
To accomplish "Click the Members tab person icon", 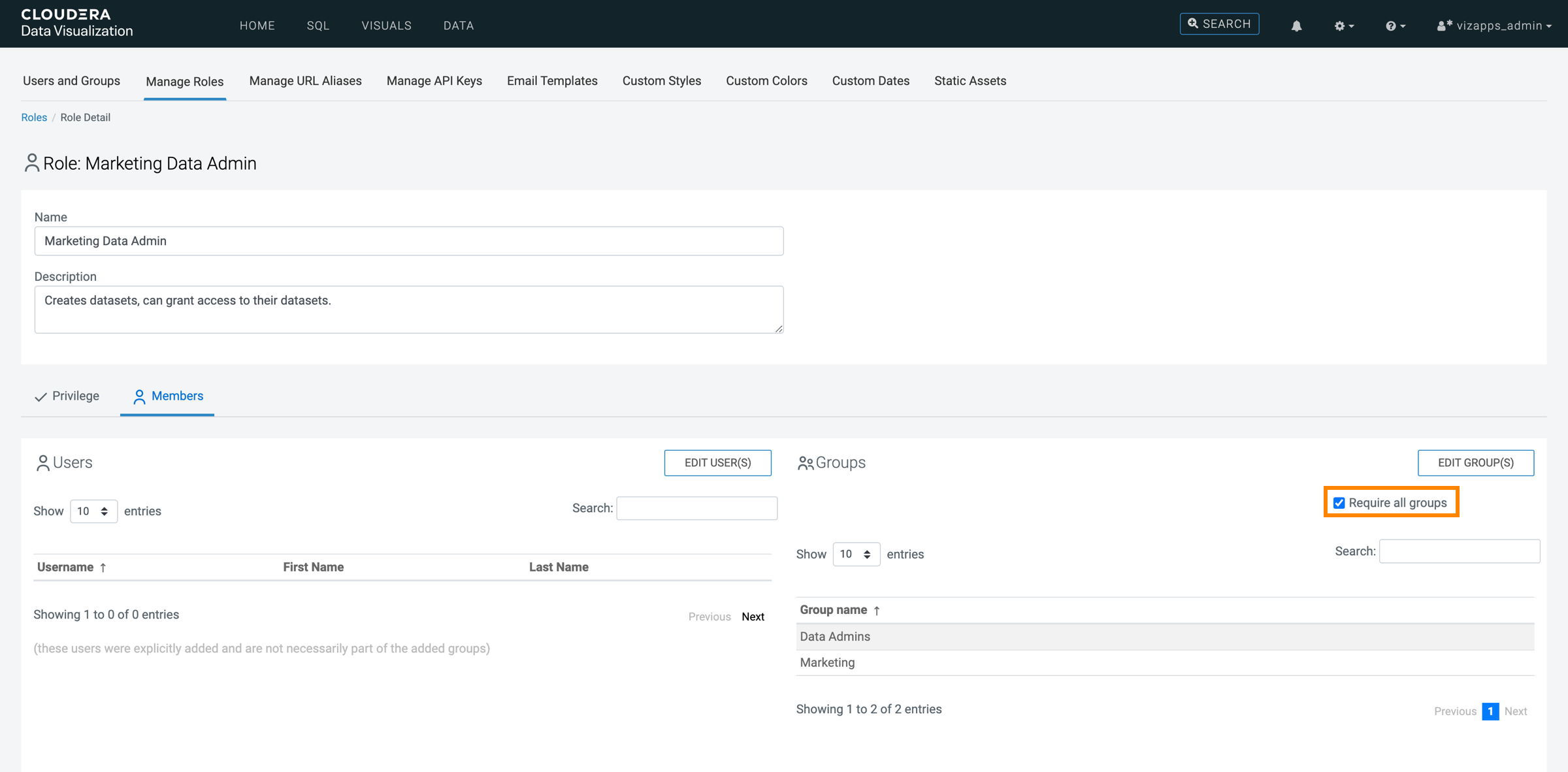I will click(x=139, y=396).
